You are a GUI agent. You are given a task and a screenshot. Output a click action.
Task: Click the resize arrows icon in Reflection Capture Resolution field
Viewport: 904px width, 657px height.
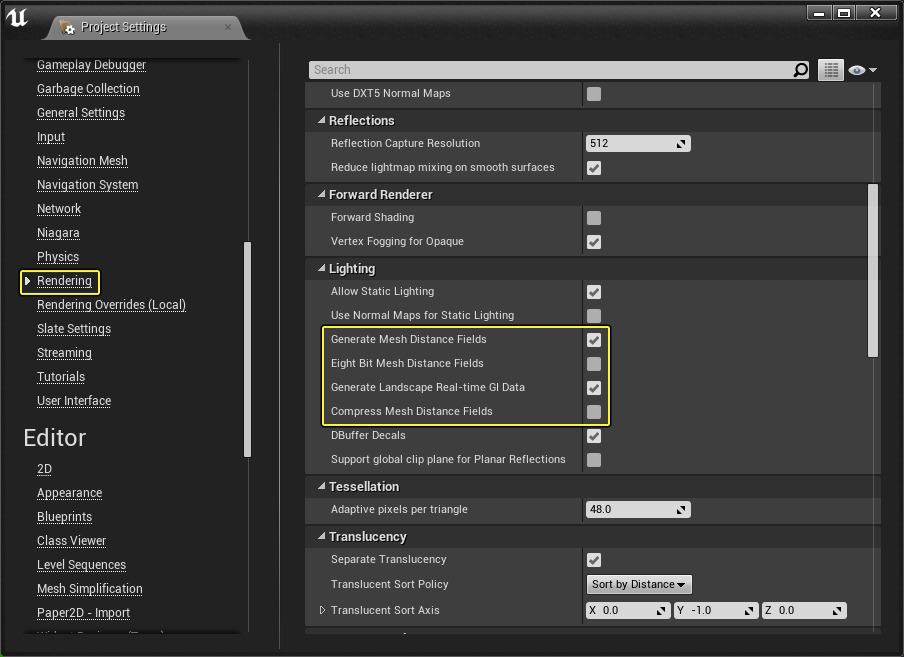pos(681,142)
